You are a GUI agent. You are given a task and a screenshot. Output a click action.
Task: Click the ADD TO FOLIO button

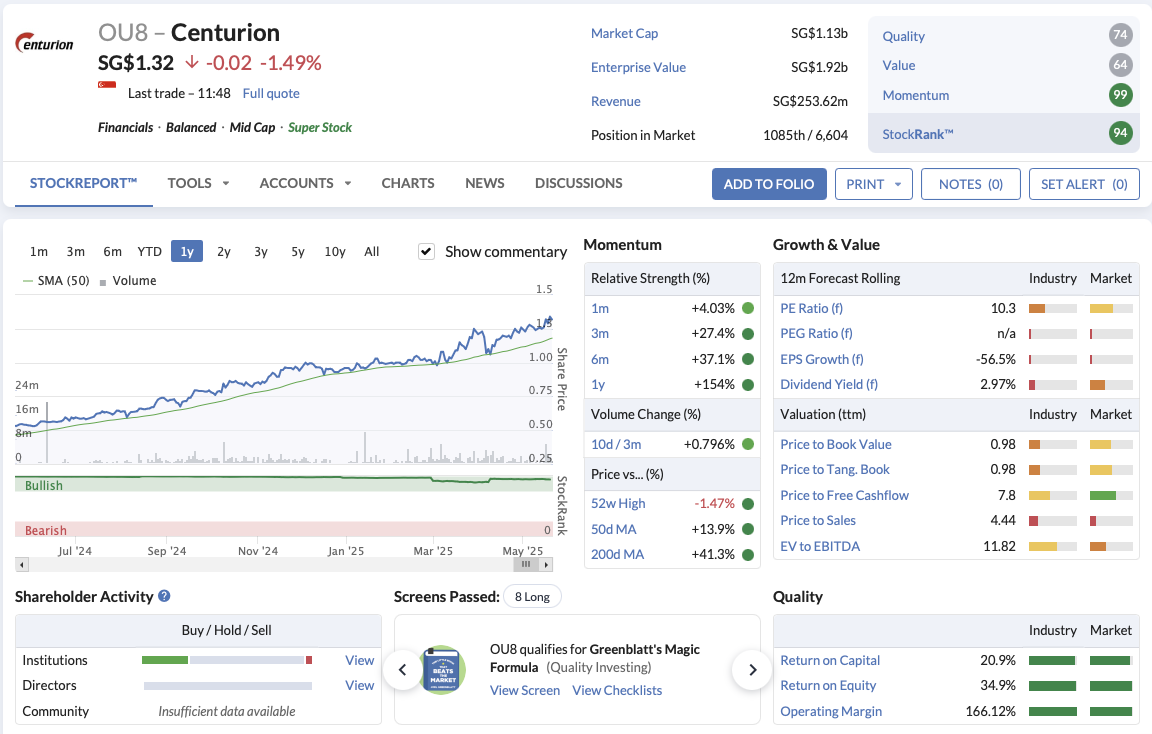769,184
